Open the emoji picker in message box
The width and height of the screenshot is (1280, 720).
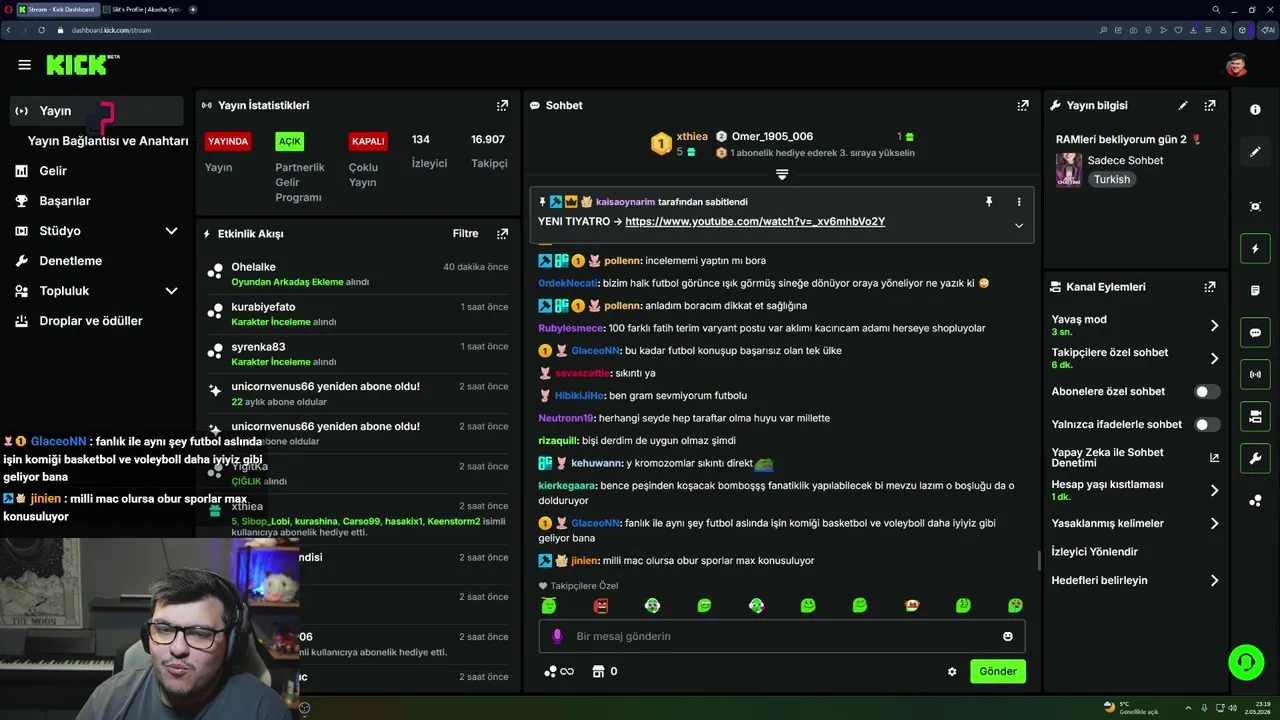pyautogui.click(x=1007, y=636)
